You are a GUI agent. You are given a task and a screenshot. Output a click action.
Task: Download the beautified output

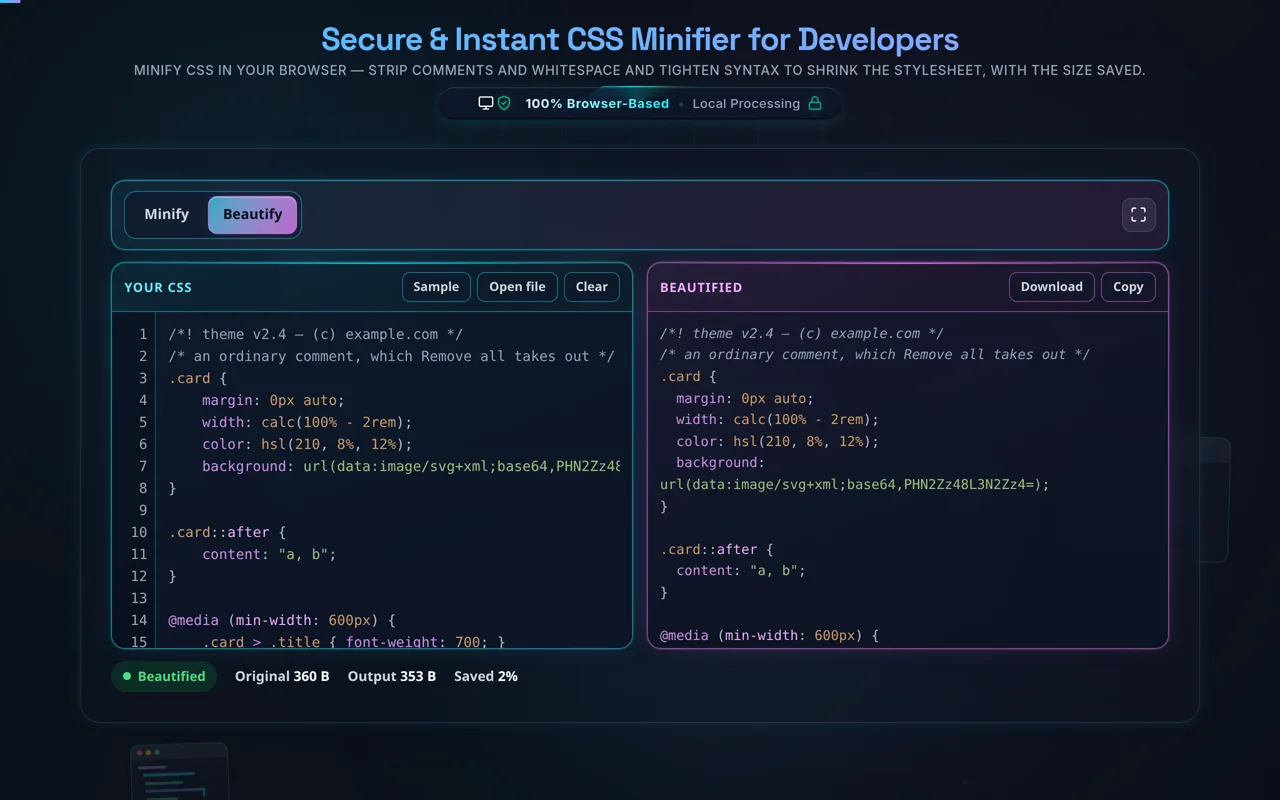coord(1052,287)
